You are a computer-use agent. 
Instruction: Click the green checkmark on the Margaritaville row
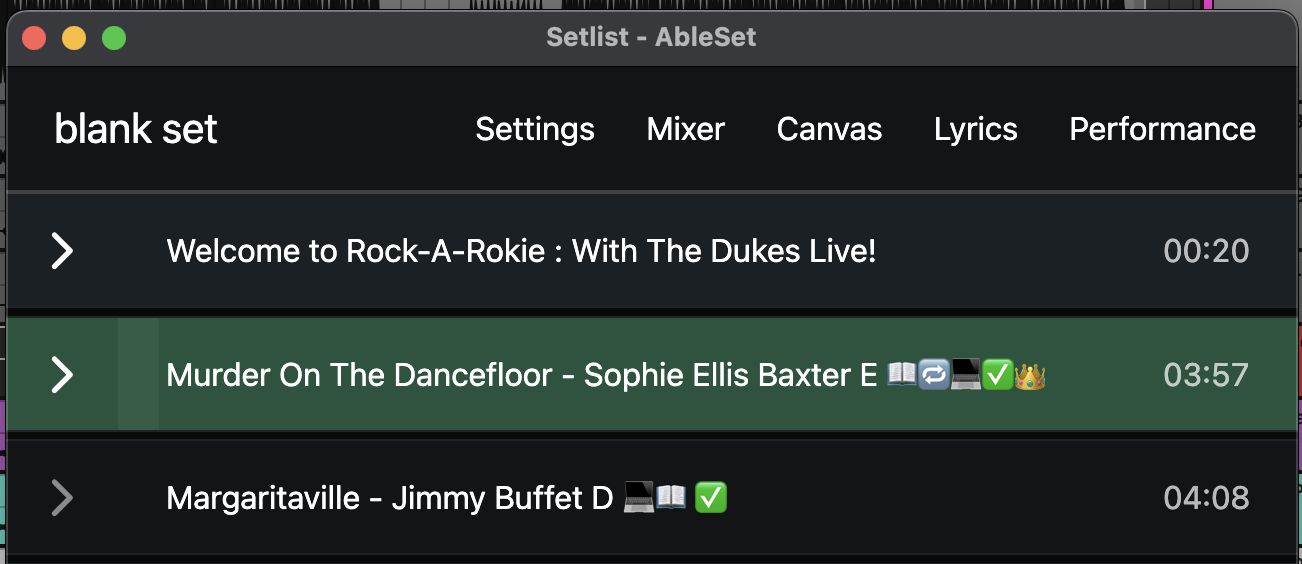[710, 498]
